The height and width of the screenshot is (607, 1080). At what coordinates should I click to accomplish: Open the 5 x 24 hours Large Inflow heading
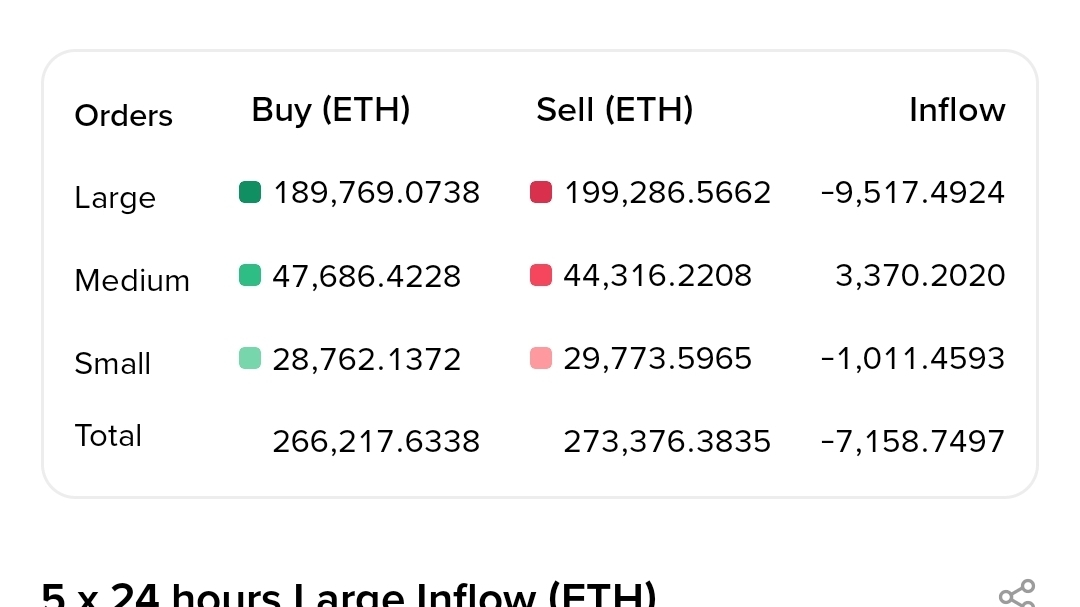point(349,596)
